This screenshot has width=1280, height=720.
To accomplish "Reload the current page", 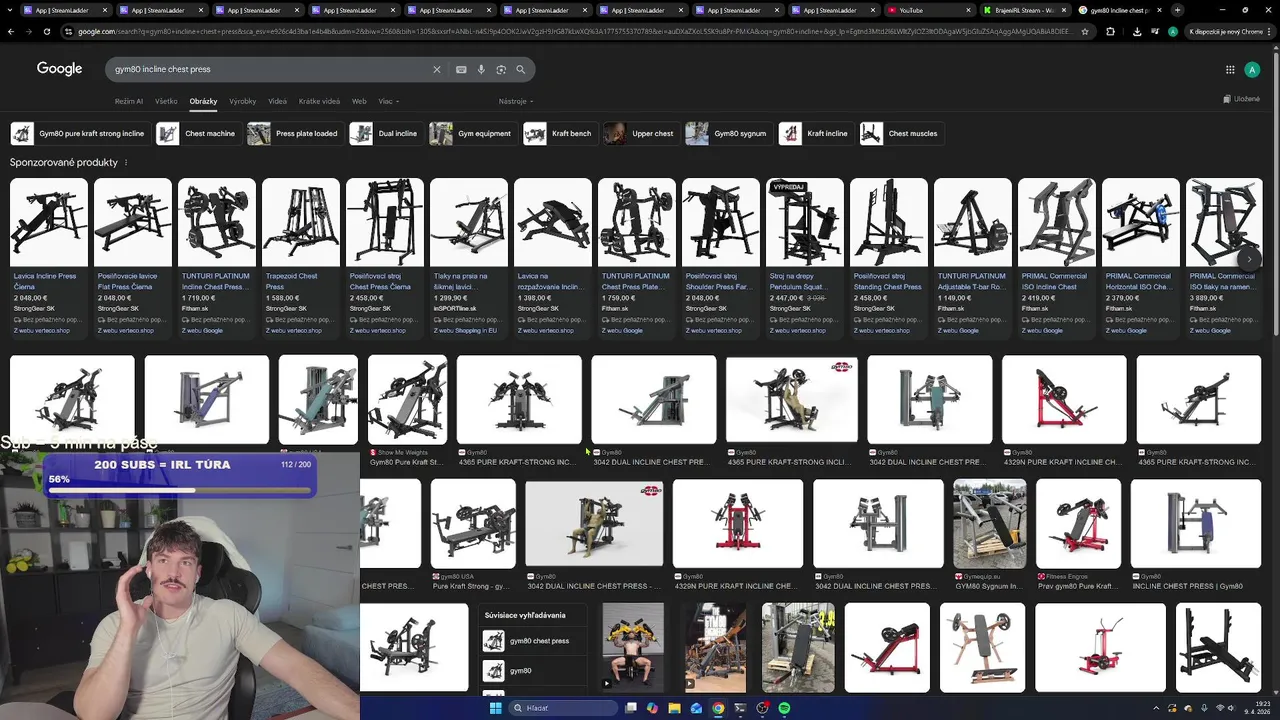I will (46, 31).
